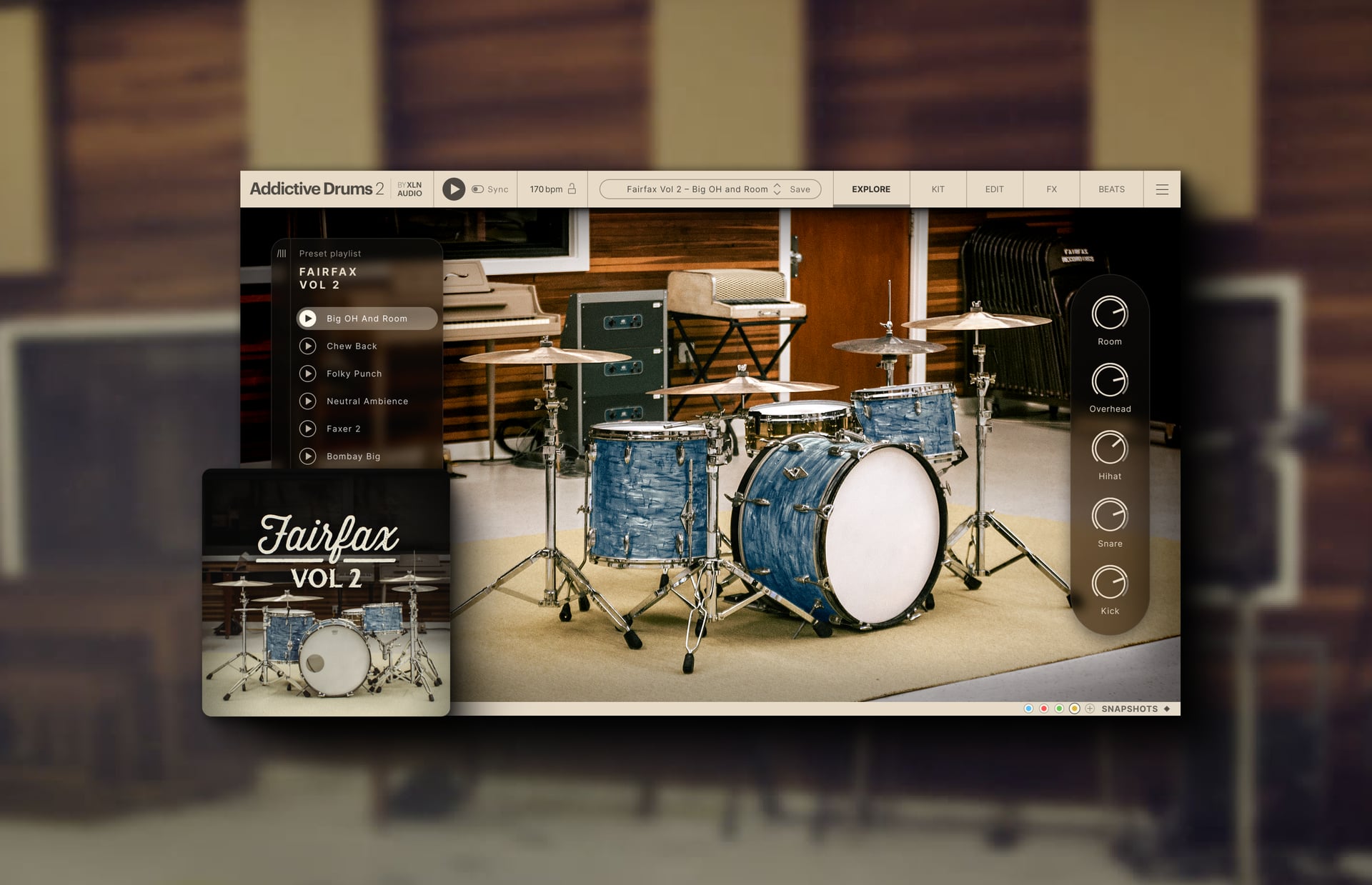Click the 170 bpm tempo field
The height and width of the screenshot is (885, 1372).
coord(545,189)
